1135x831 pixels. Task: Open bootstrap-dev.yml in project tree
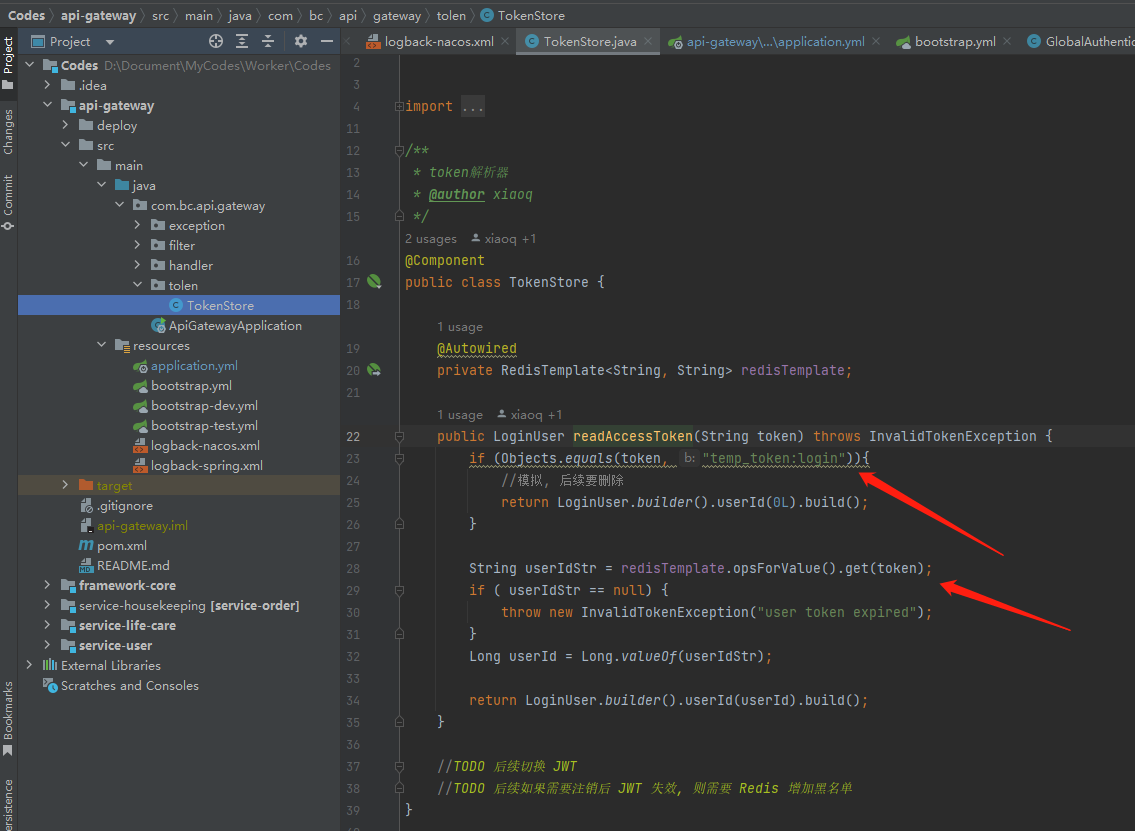tap(195, 406)
